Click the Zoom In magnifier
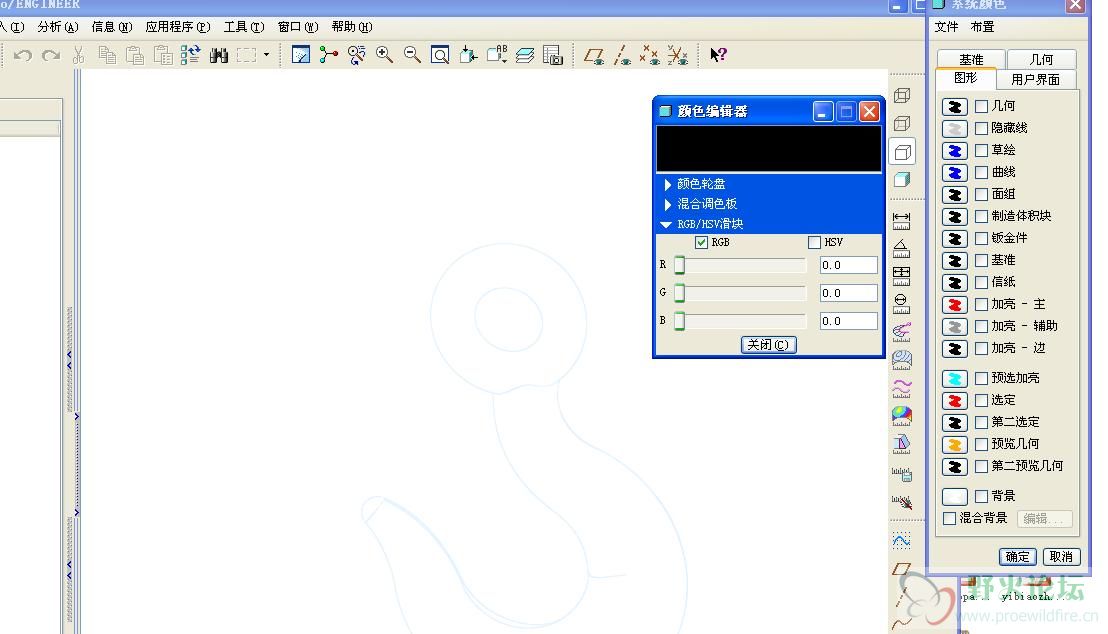 (x=384, y=55)
